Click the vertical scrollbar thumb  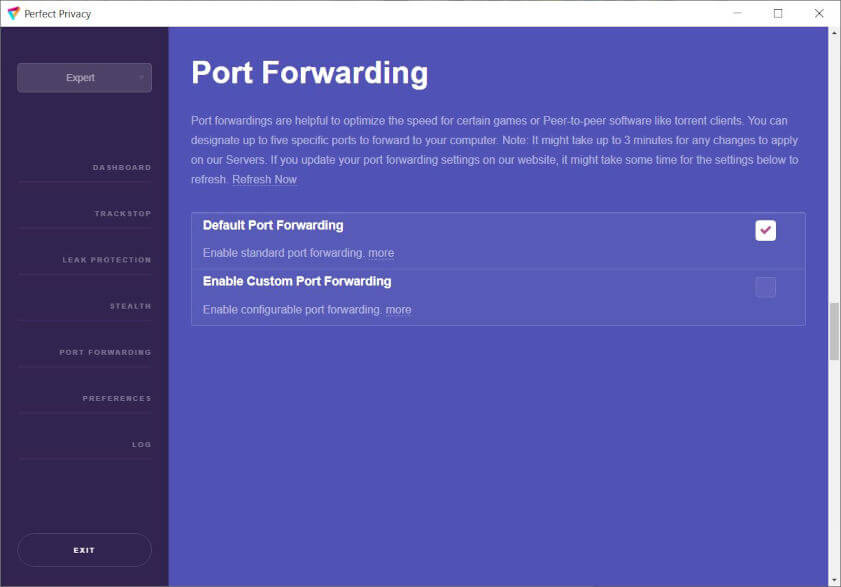tap(834, 330)
